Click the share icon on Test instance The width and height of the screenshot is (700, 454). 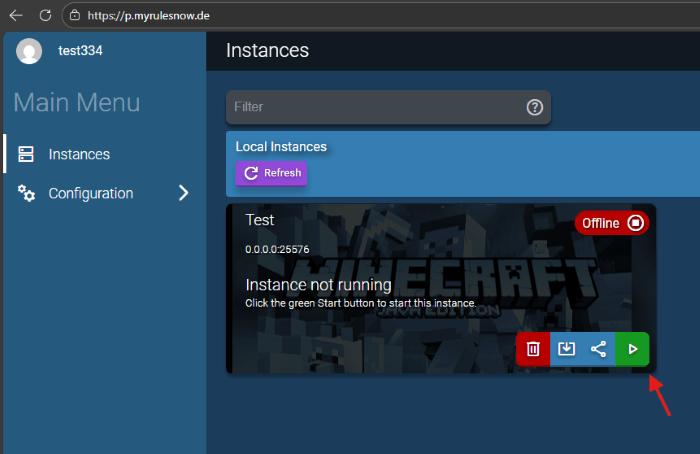pos(599,349)
